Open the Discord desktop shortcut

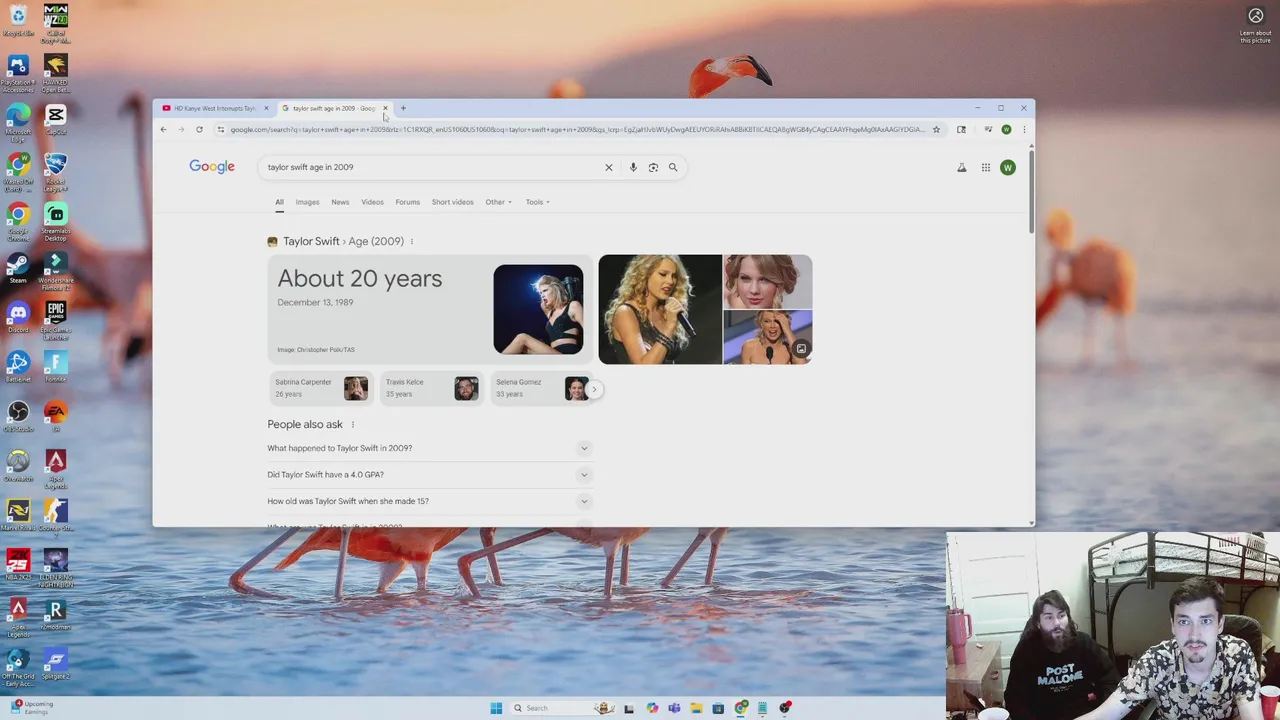(x=18, y=316)
